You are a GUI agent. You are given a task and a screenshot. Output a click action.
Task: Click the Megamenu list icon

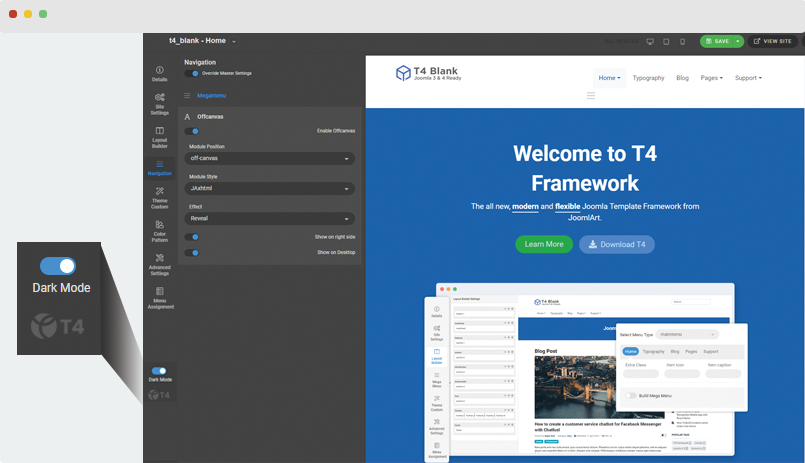pos(187,95)
